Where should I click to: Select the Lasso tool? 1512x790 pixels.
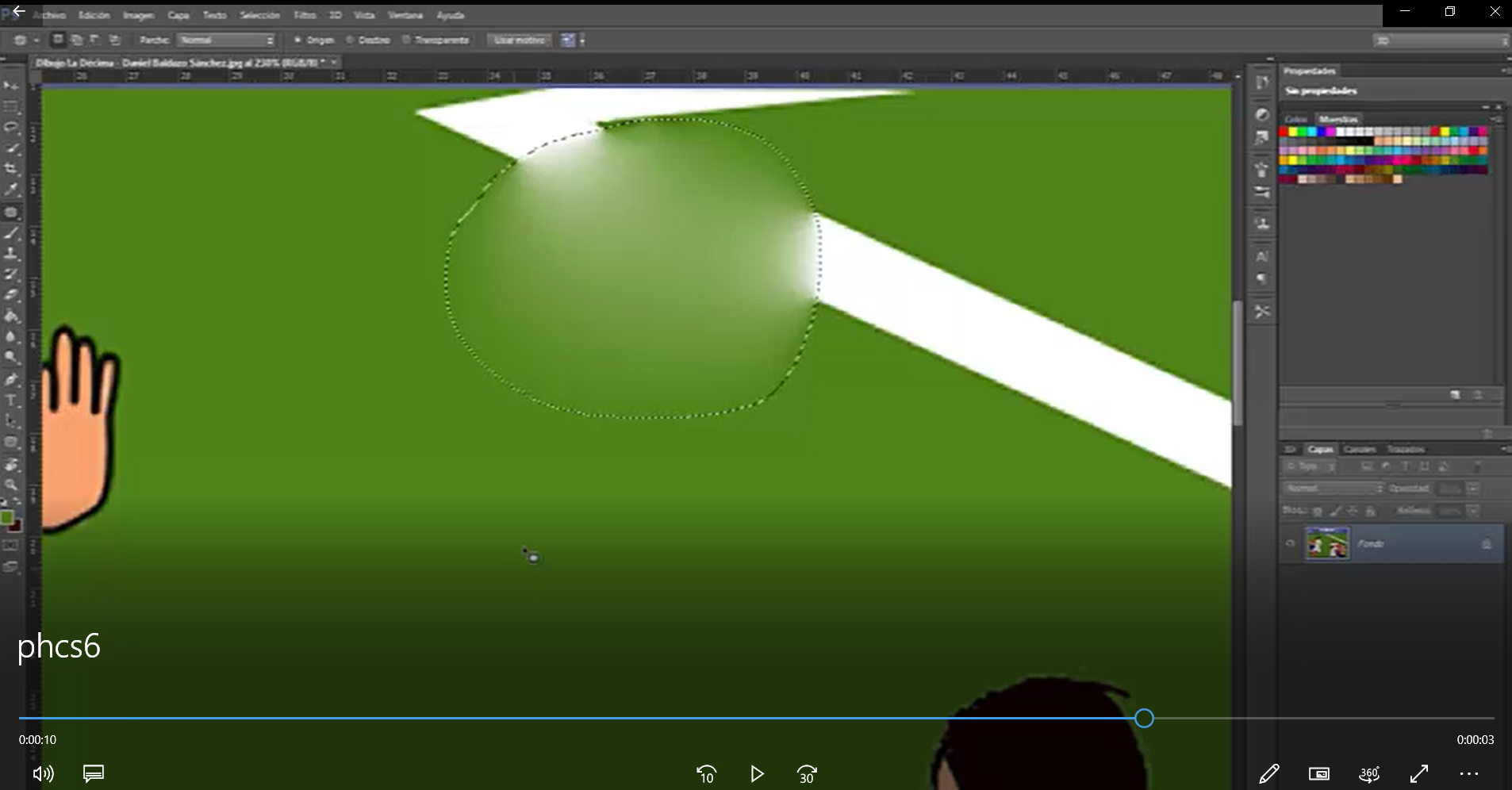click(x=12, y=128)
